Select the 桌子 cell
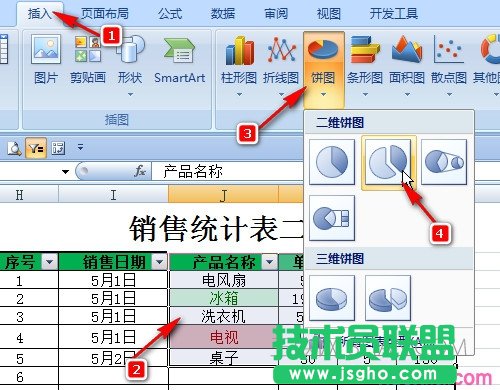 224,358
